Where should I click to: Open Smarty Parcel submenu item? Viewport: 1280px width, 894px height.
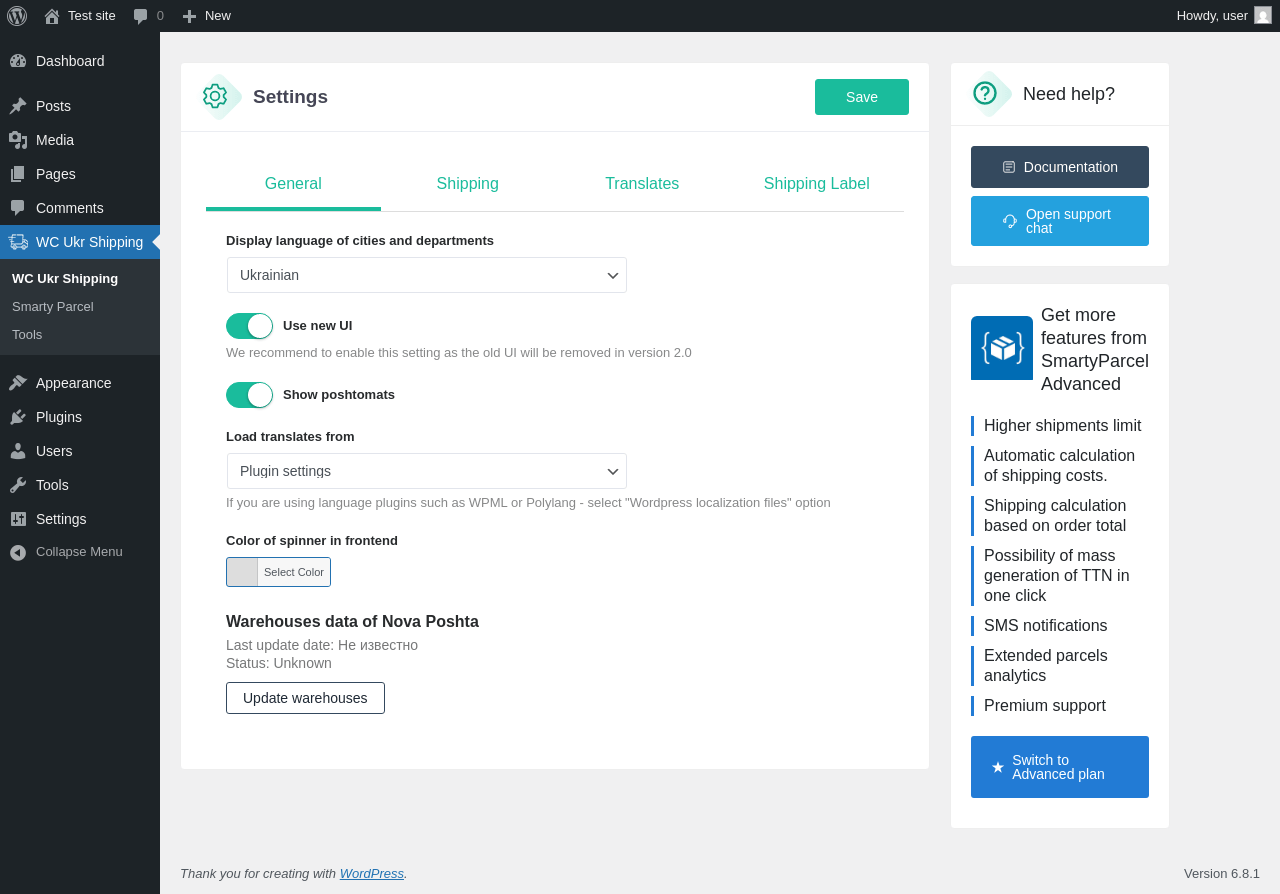53,306
